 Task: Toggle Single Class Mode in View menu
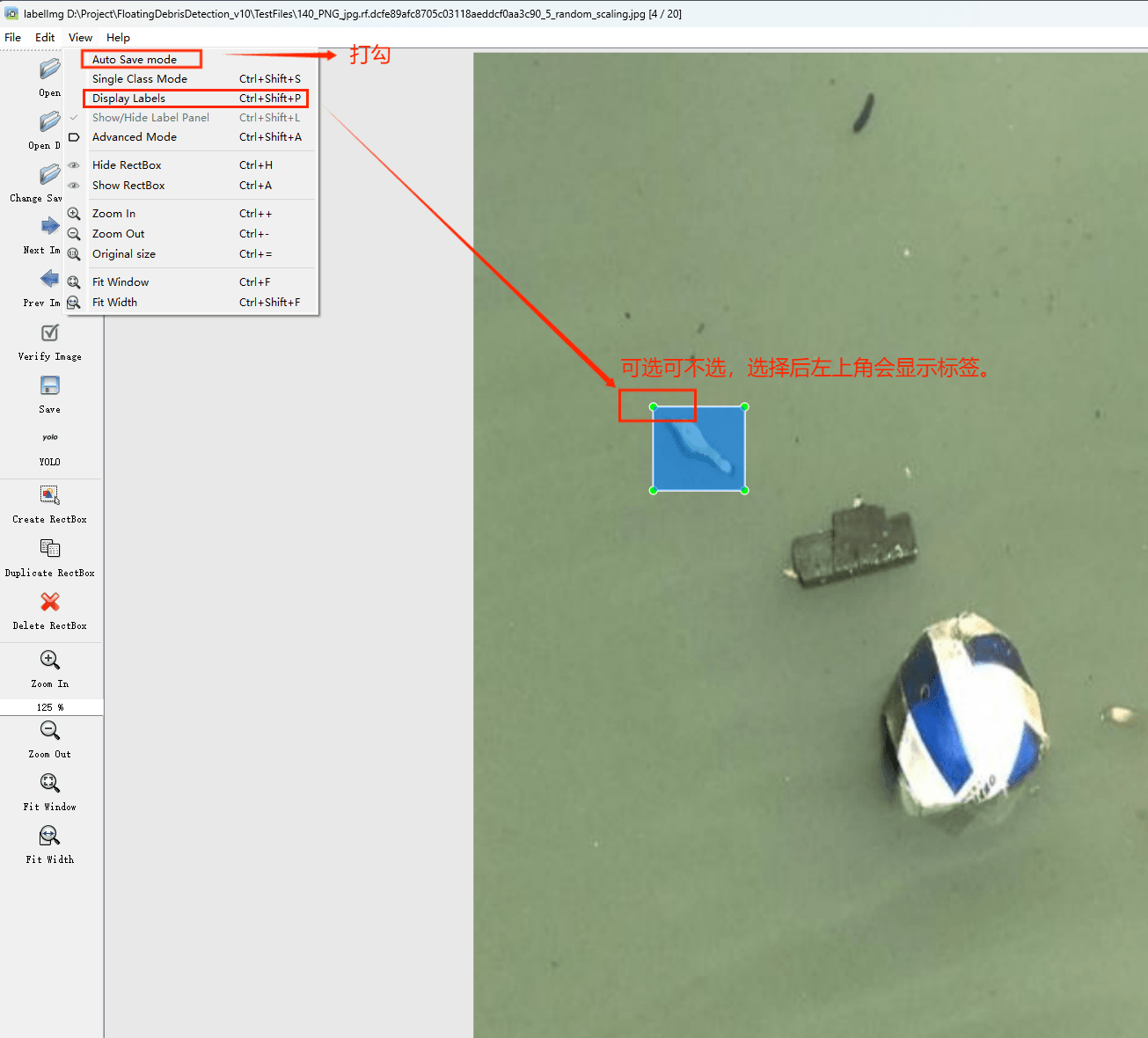point(192,79)
